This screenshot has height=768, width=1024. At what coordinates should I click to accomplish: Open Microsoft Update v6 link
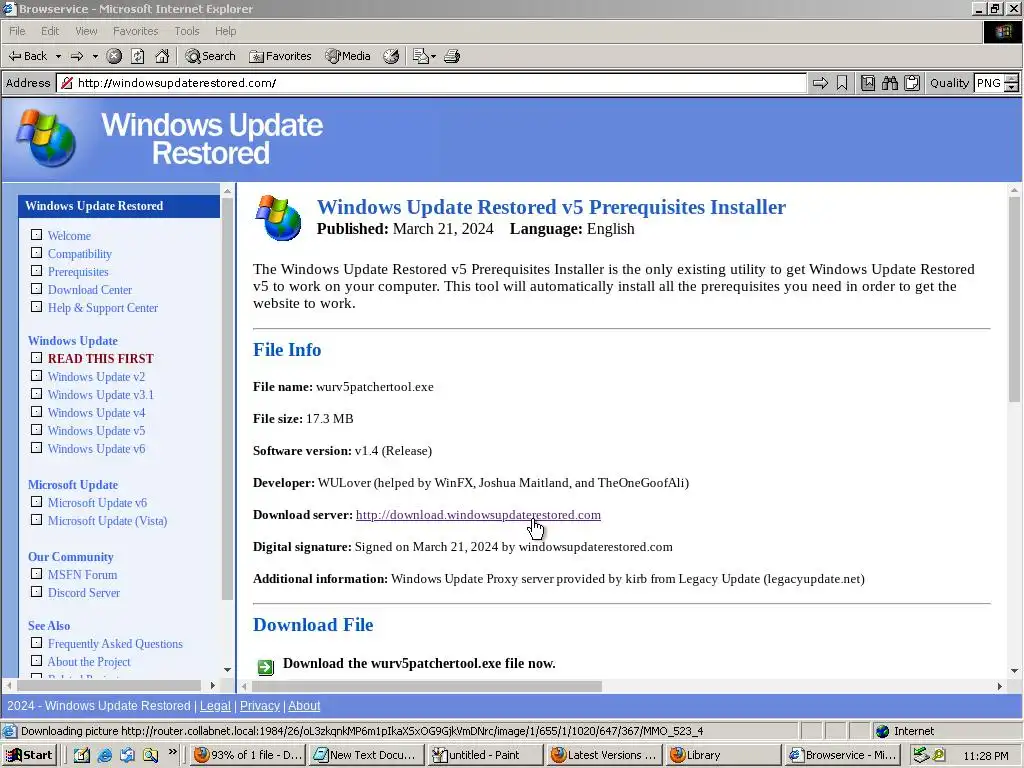[97, 503]
